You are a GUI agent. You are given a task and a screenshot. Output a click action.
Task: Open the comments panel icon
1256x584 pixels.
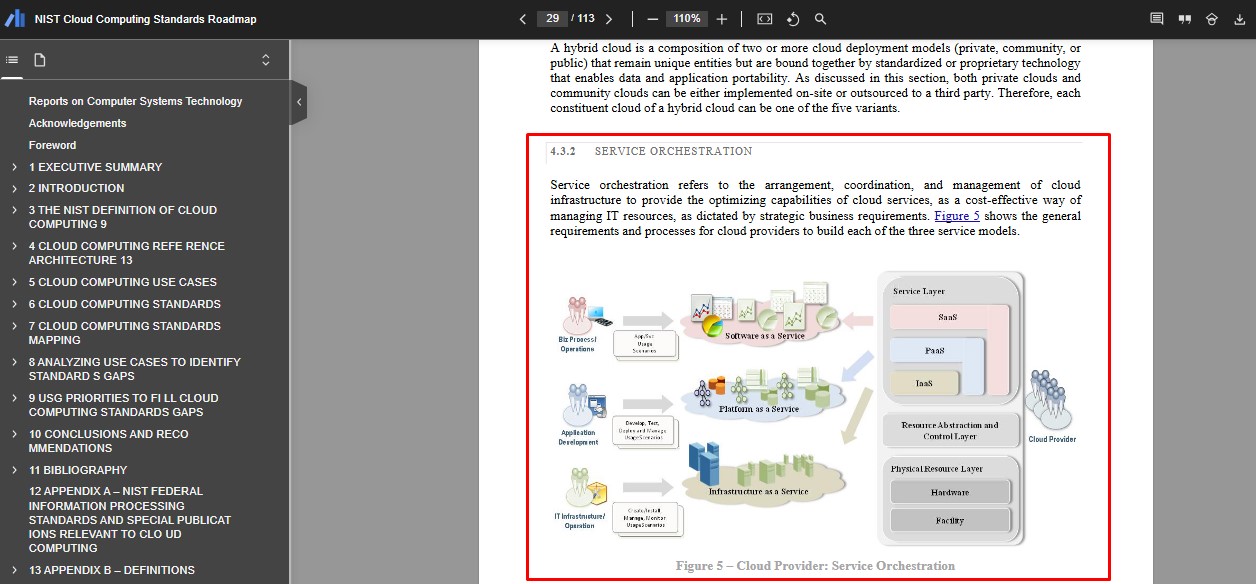[x=1157, y=19]
